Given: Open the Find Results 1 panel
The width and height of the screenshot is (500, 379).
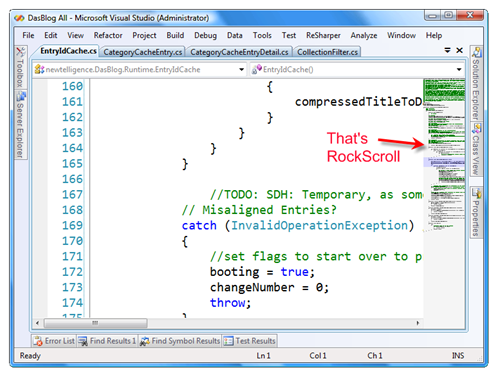Looking at the screenshot, I should point(107,341).
